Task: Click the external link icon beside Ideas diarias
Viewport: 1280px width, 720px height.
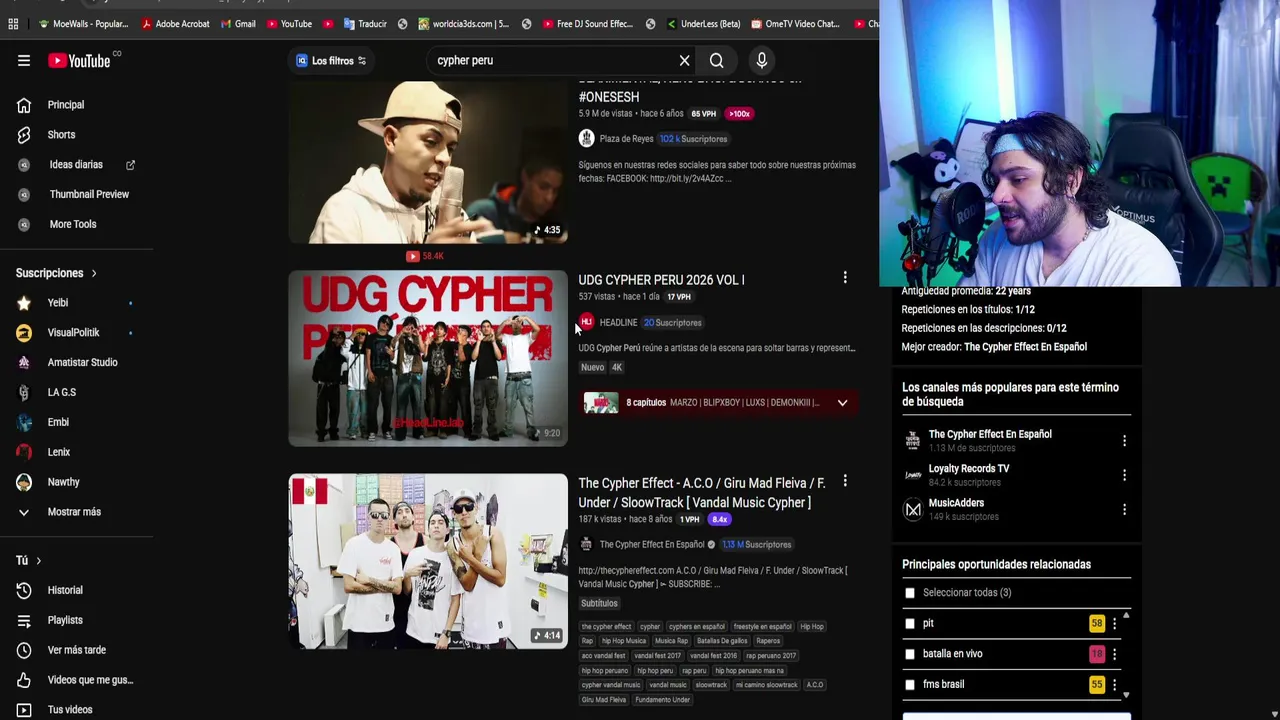Action: (x=130, y=165)
